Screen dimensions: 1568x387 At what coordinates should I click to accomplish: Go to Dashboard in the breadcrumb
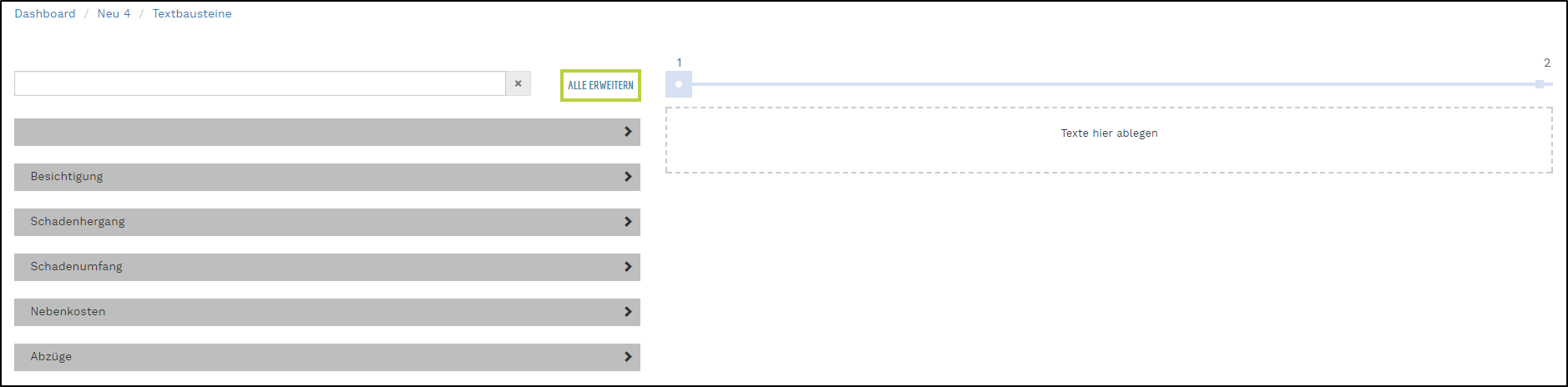click(45, 14)
